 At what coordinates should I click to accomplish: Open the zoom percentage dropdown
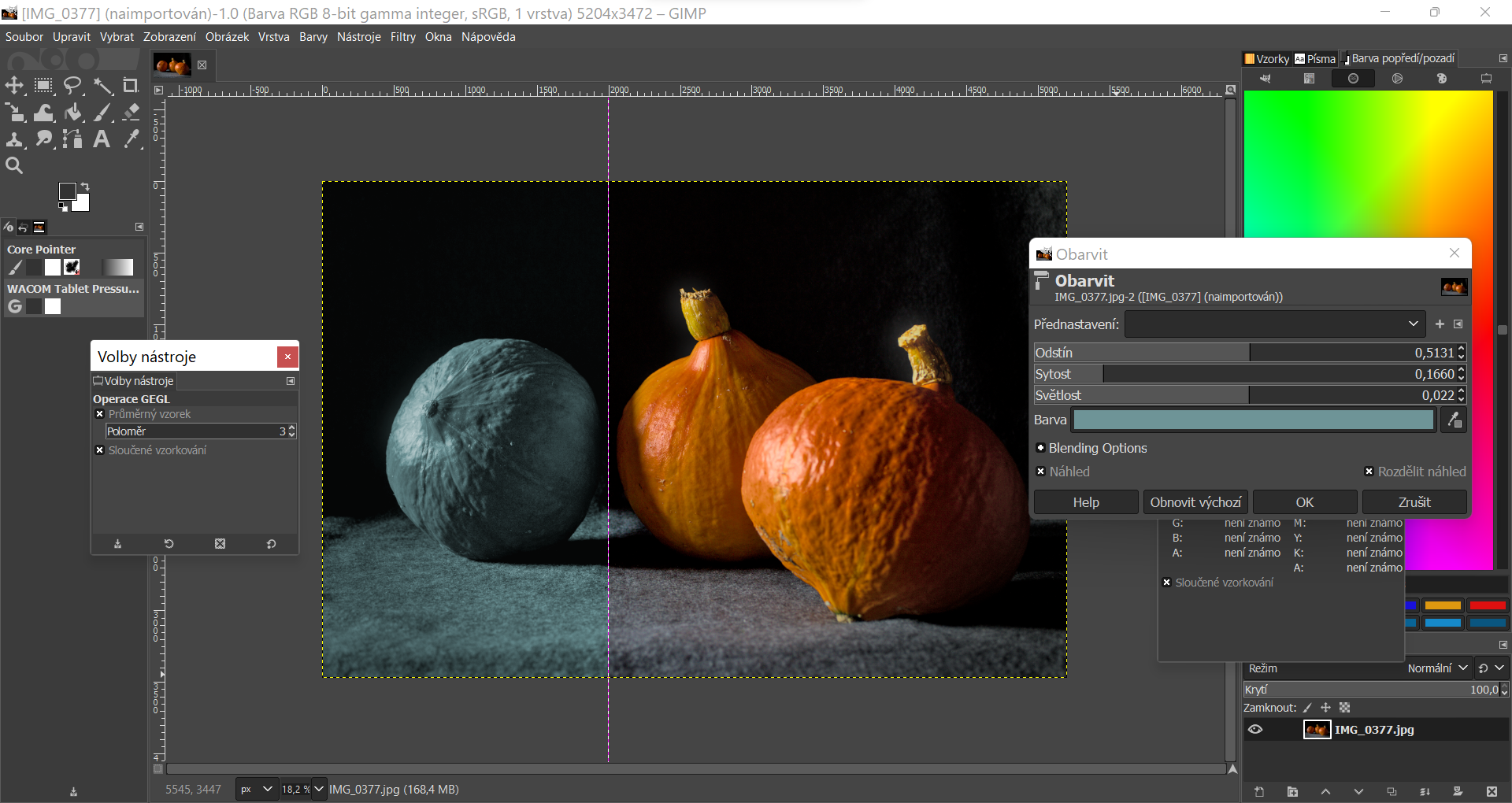coord(319,789)
